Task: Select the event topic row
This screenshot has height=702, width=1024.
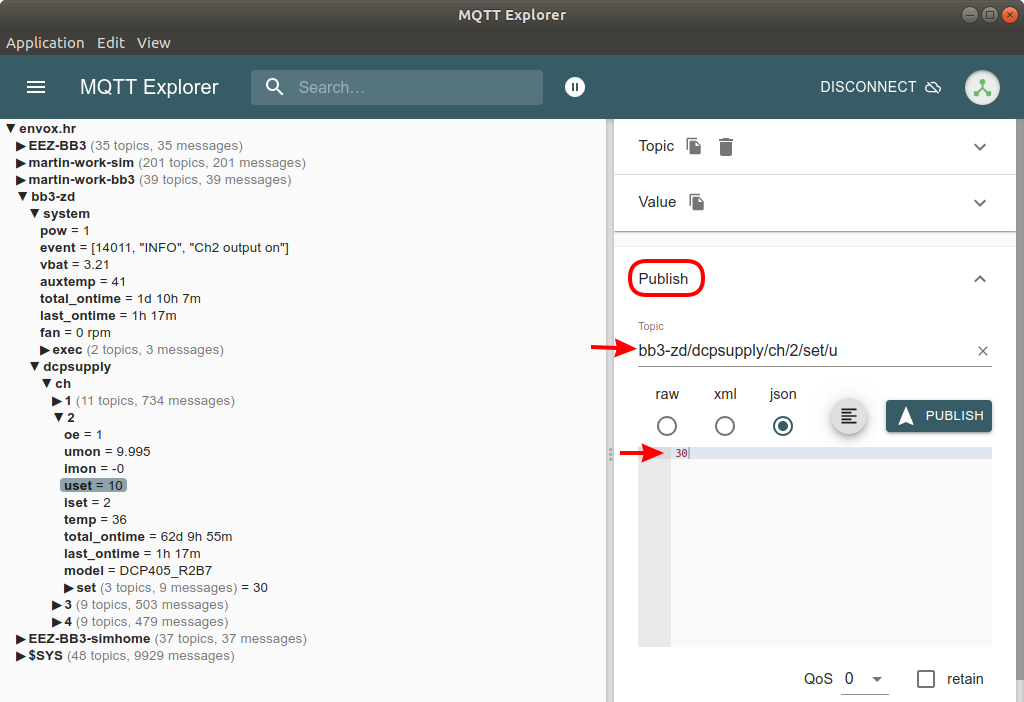Action: 164,247
